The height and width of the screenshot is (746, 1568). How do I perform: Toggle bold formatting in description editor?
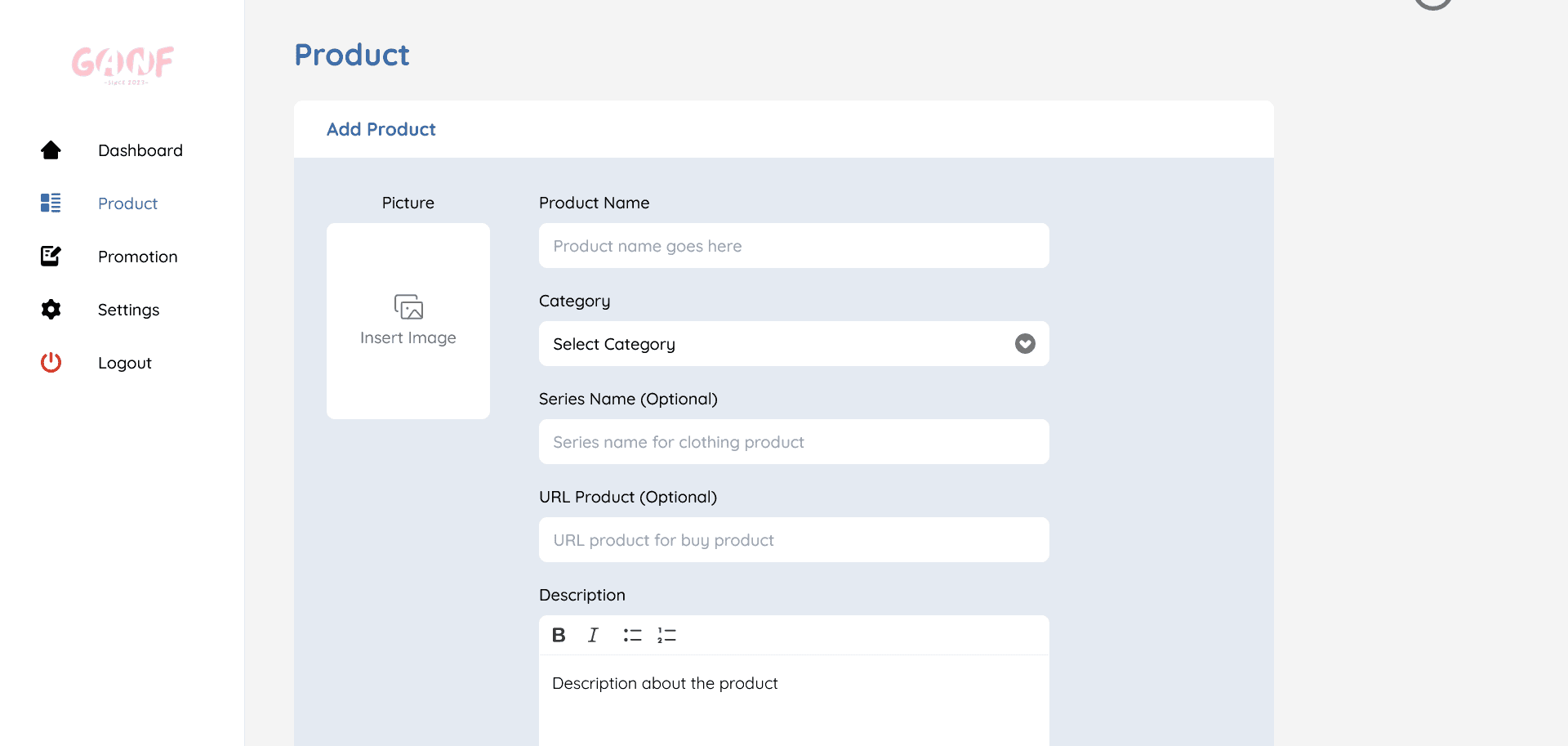click(559, 635)
